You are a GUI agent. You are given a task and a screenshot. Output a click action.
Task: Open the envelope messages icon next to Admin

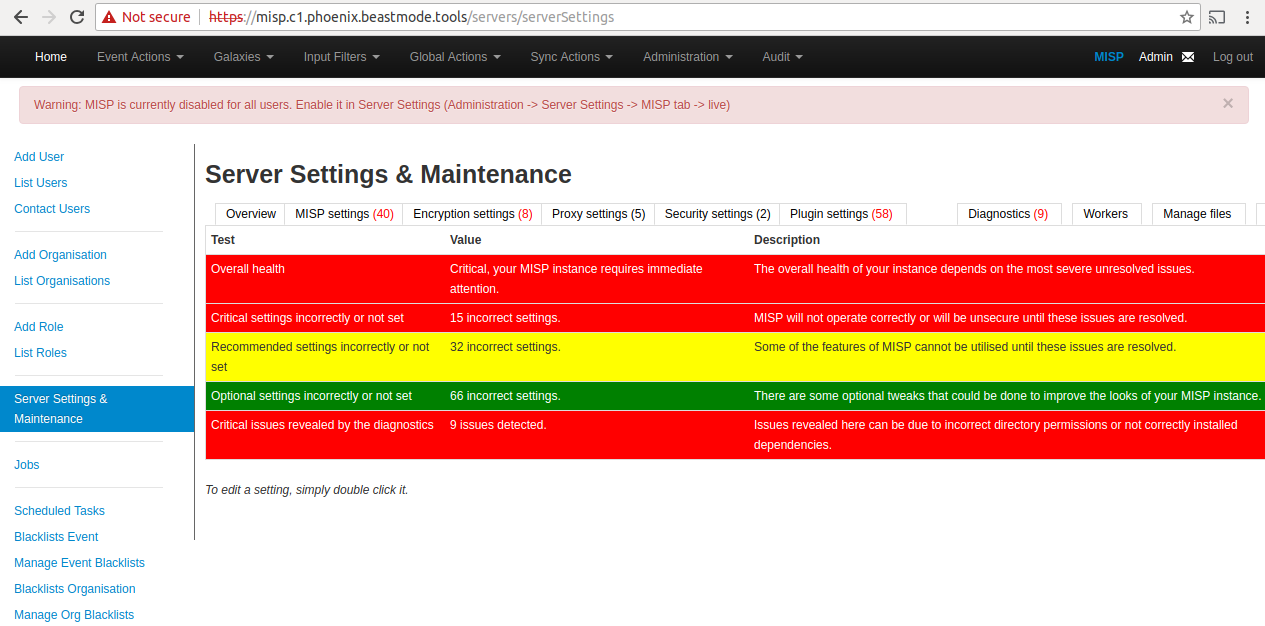pos(1188,57)
